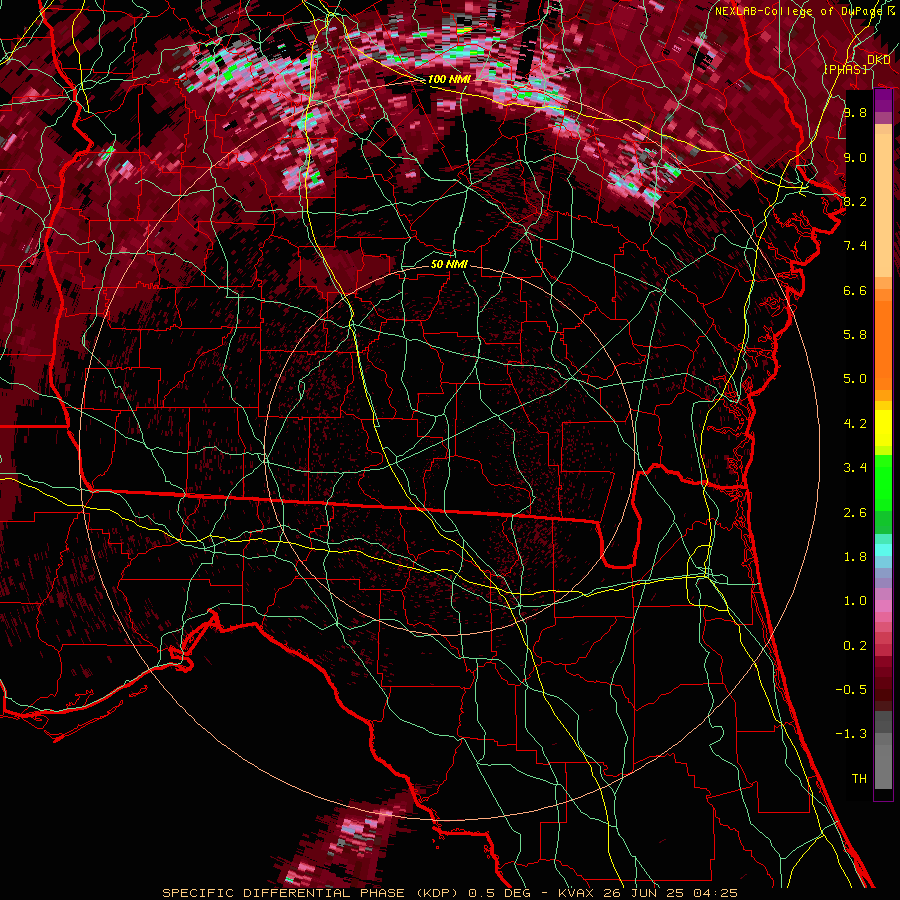The width and height of the screenshot is (900, 900).
Task: Click the 50 NMI range ring label
Action: [x=449, y=264]
